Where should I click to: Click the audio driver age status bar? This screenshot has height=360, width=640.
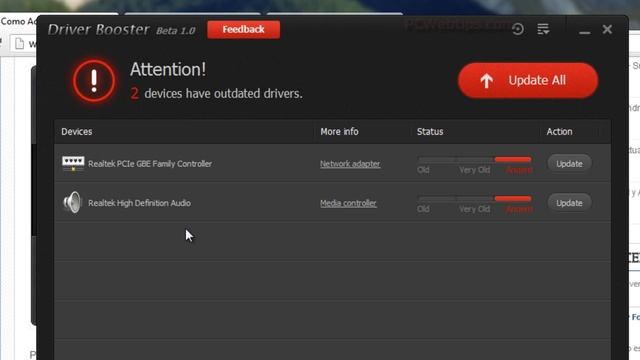tap(475, 198)
